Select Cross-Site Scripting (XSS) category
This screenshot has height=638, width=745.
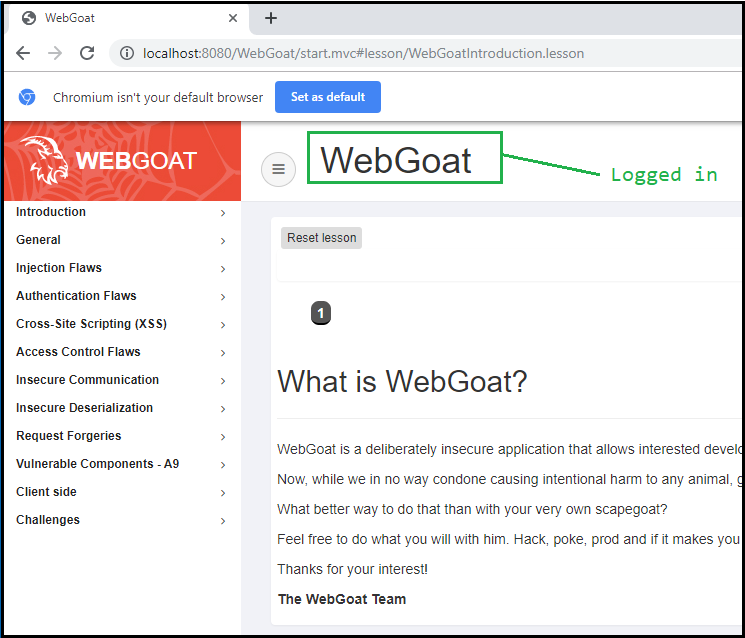tap(91, 324)
